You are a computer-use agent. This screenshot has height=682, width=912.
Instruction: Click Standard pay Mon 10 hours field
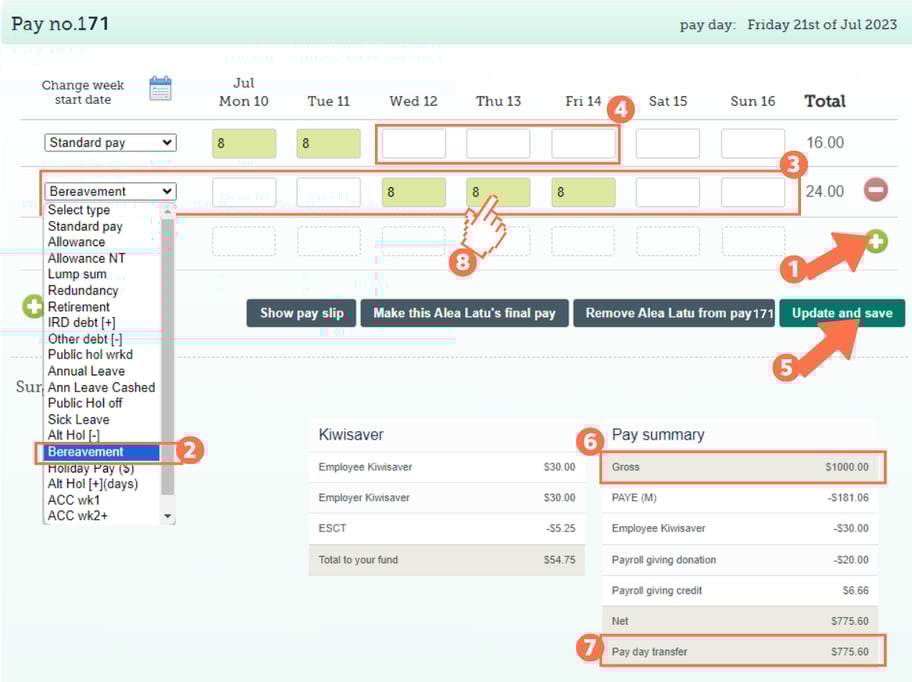click(244, 144)
